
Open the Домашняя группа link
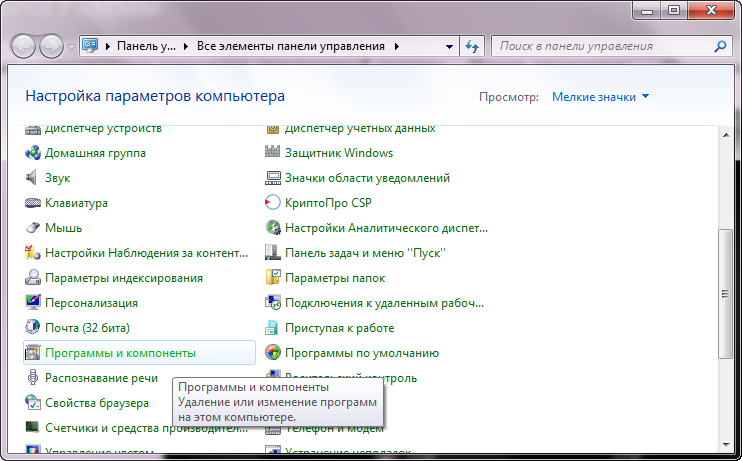(x=95, y=153)
